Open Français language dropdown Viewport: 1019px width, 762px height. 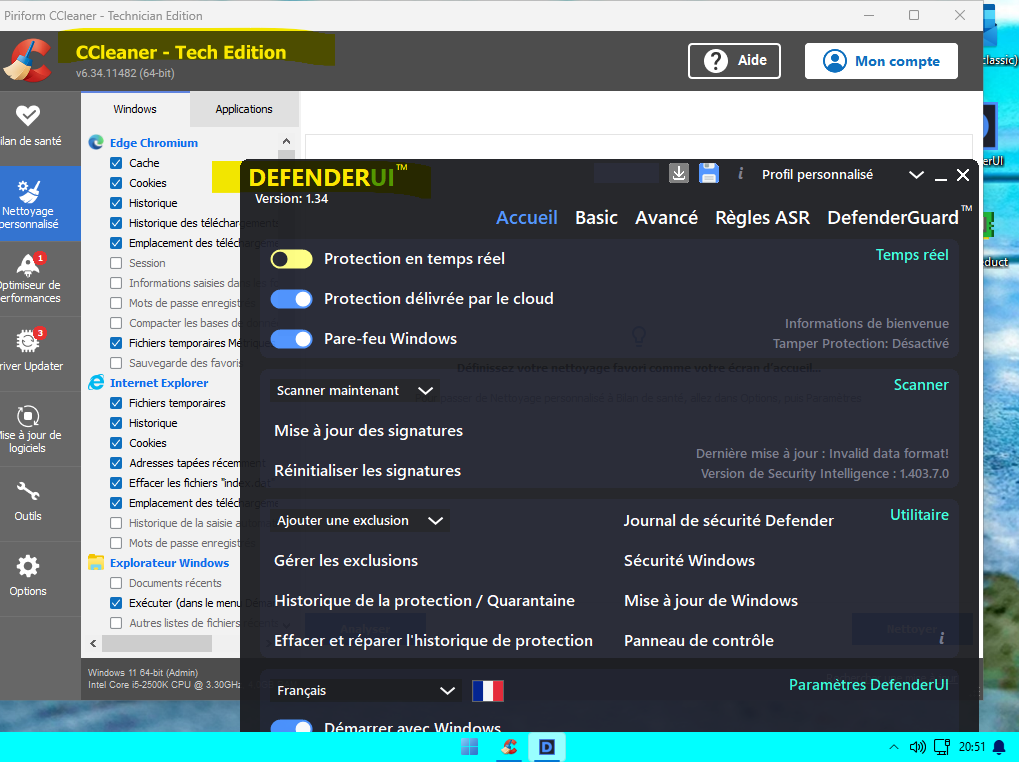point(365,691)
